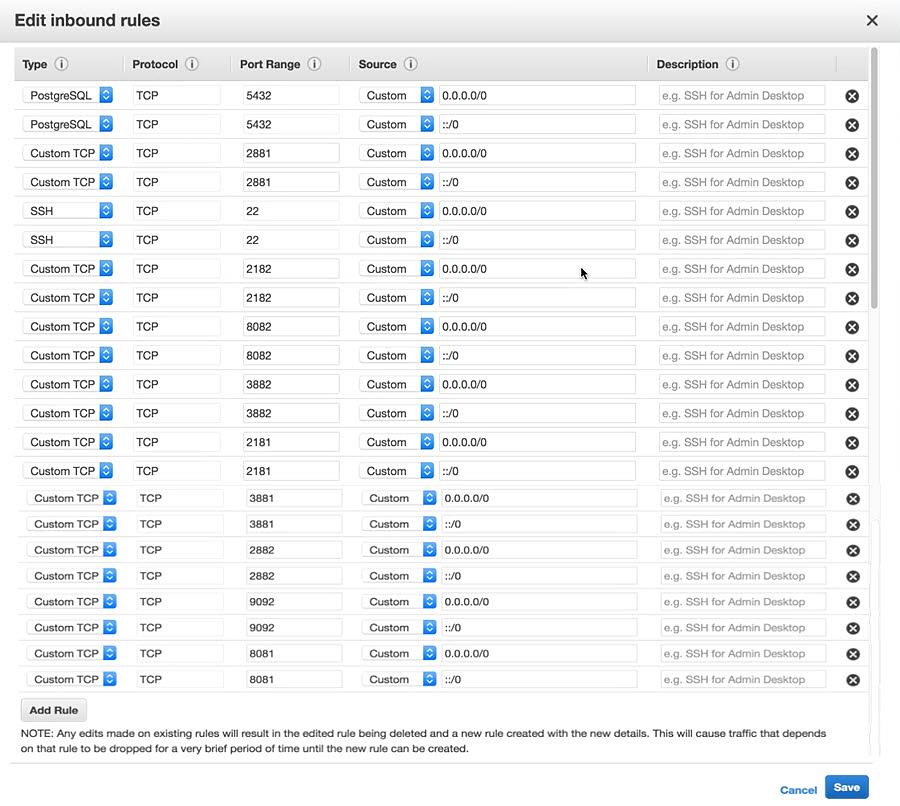
Task: Click the Type column header
Action: point(34,64)
